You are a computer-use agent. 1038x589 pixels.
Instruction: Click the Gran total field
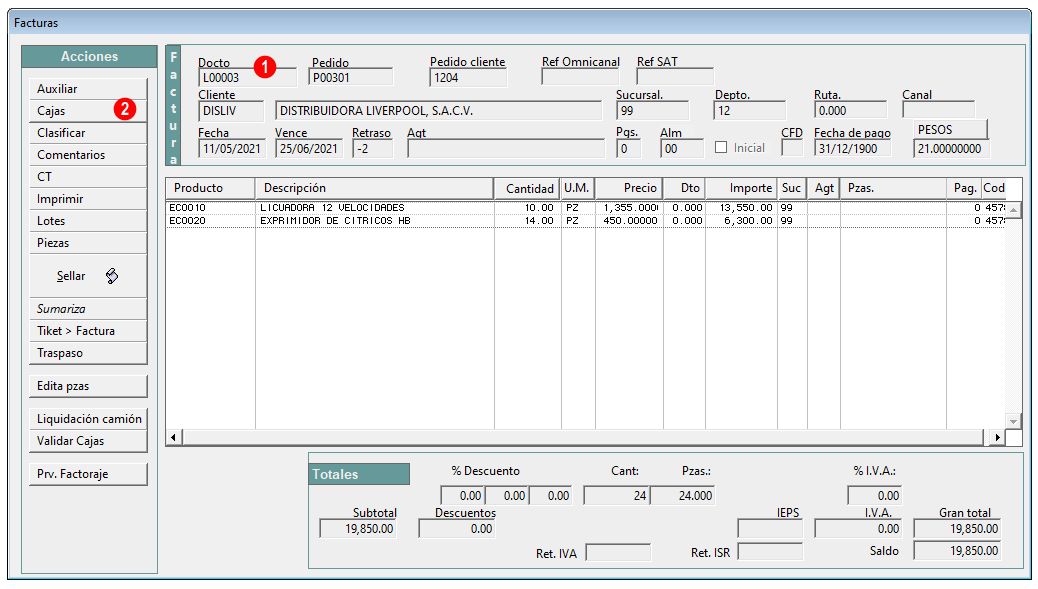[x=957, y=529]
